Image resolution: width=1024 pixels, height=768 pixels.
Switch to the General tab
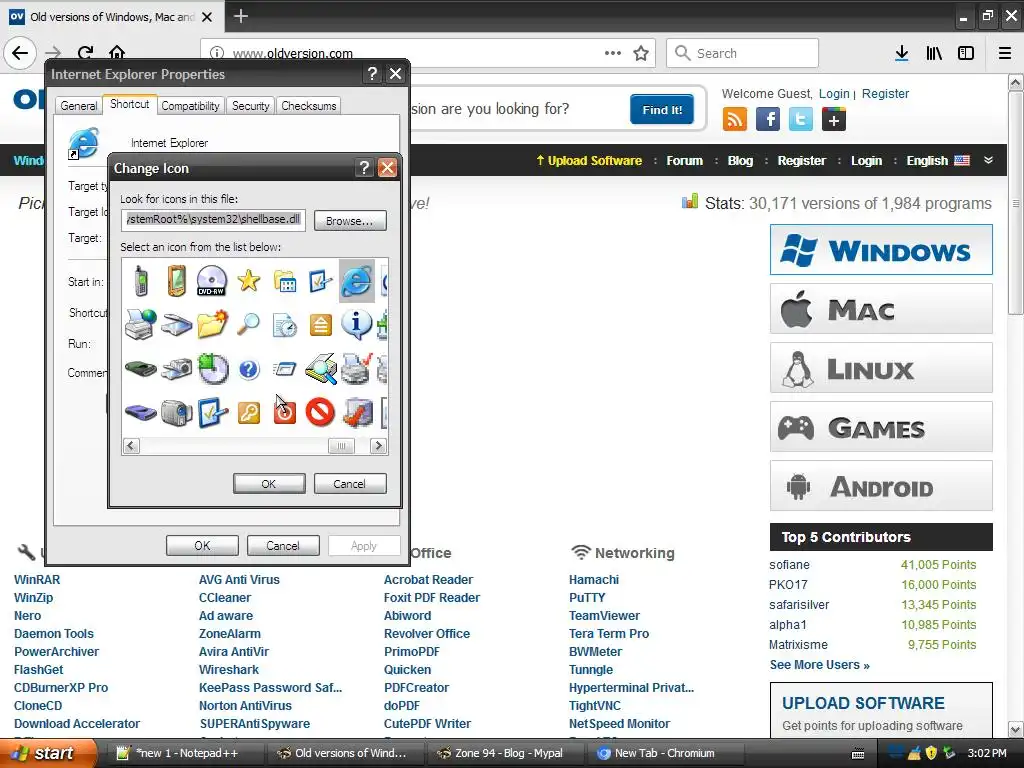(x=79, y=106)
